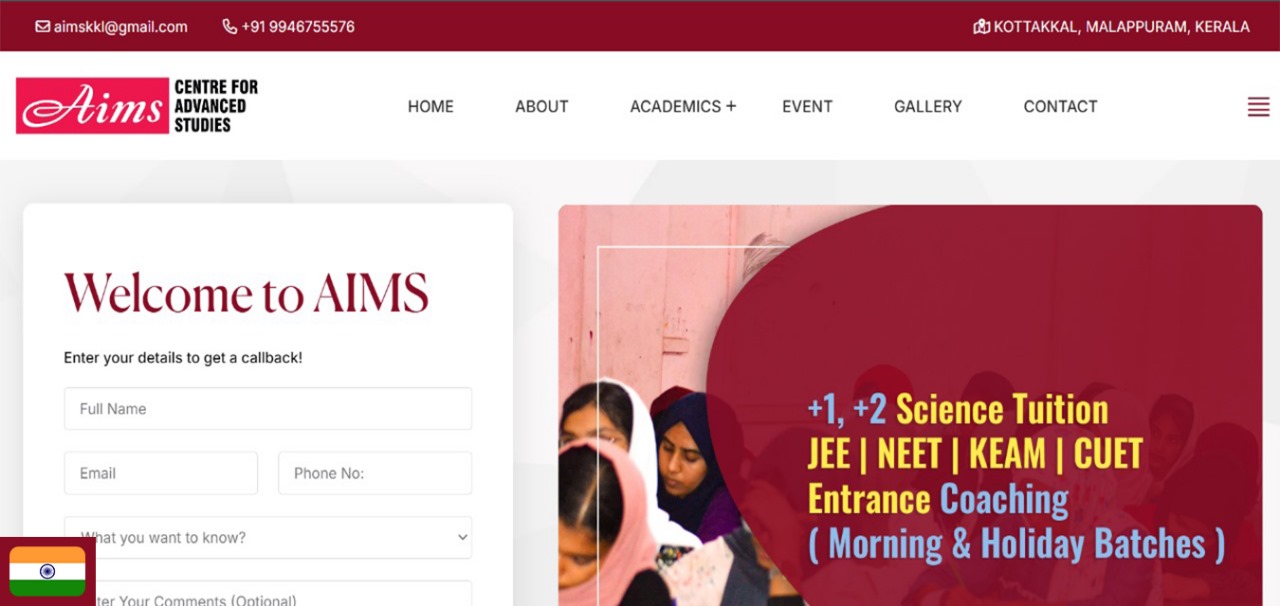Image resolution: width=1280 pixels, height=606 pixels.
Task: Expand the ACADEMICS + menu
Action: pos(683,106)
